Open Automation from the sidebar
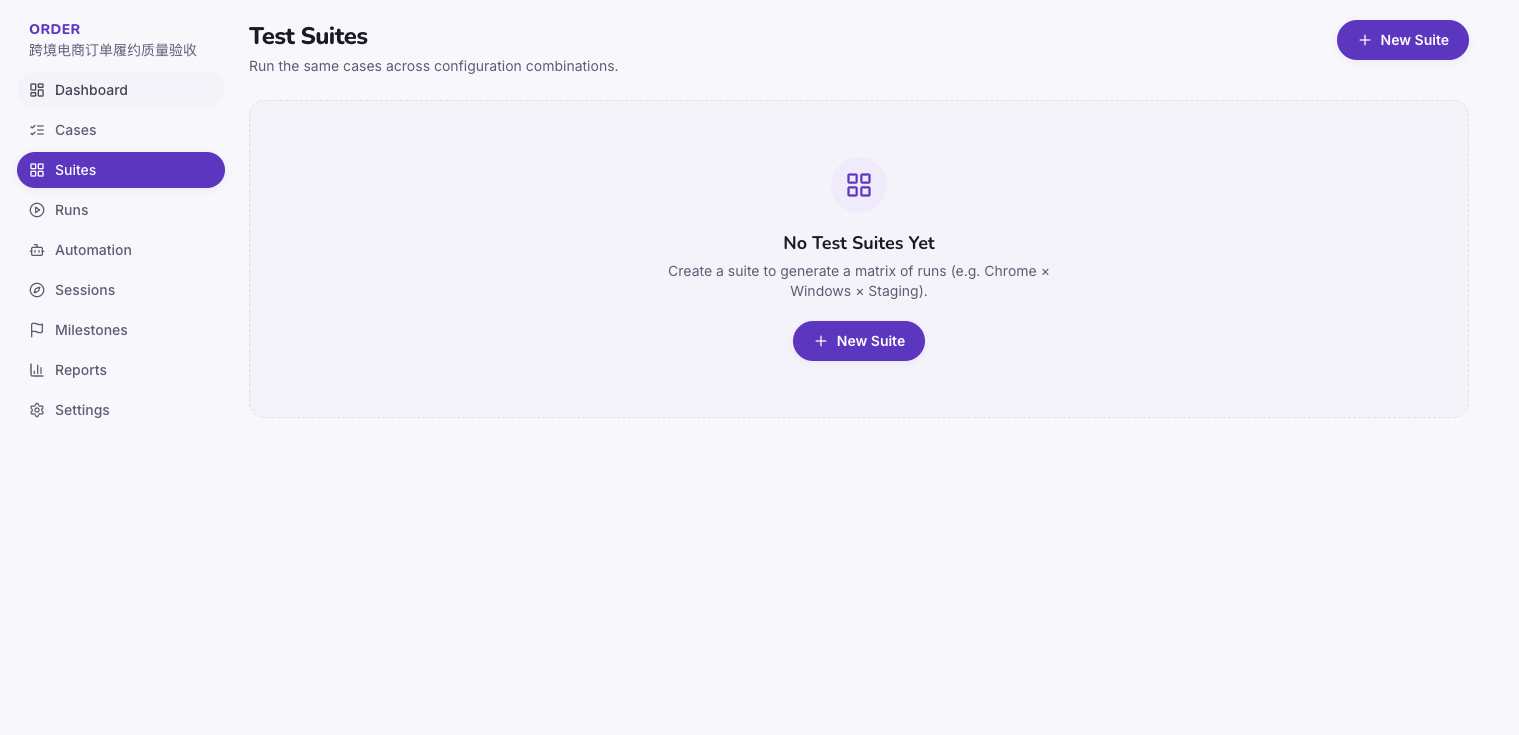This screenshot has height=735, width=1519. coord(121,250)
